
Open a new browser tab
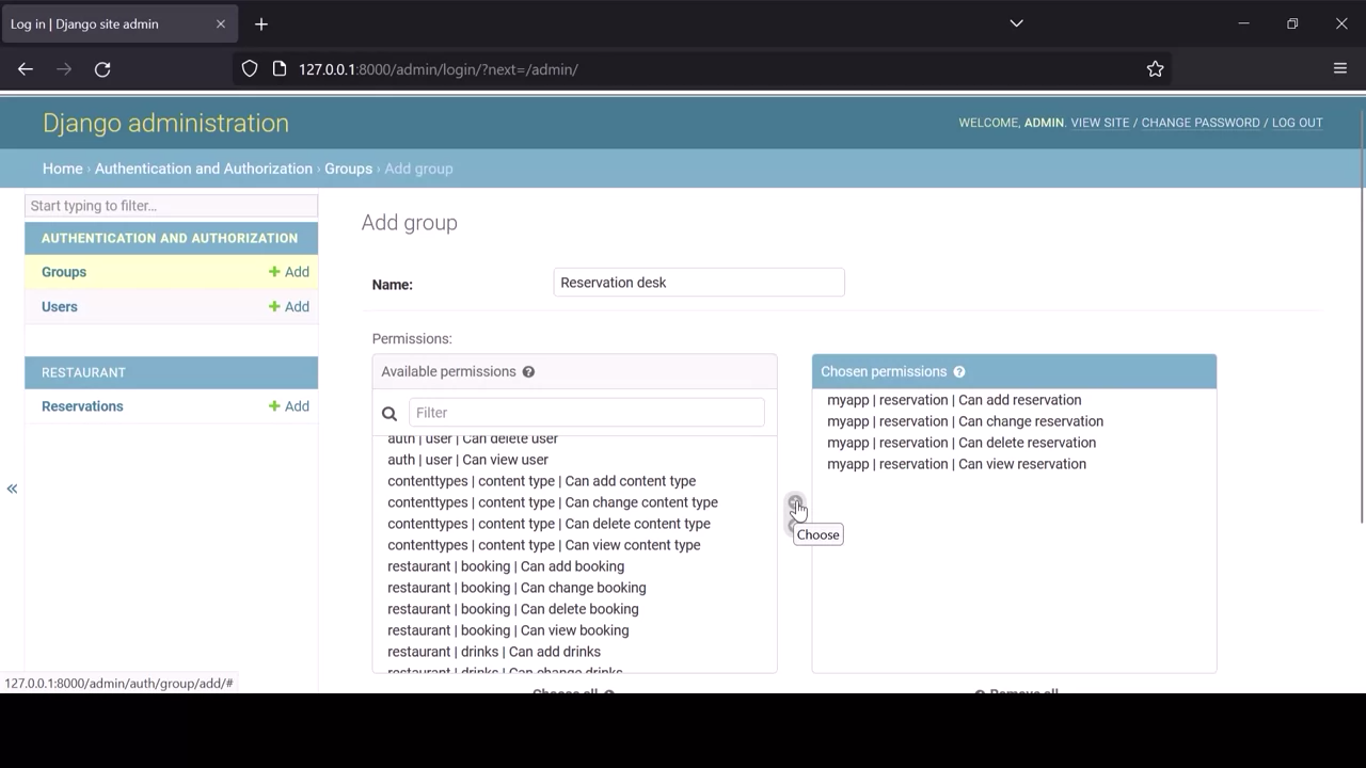tap(261, 24)
